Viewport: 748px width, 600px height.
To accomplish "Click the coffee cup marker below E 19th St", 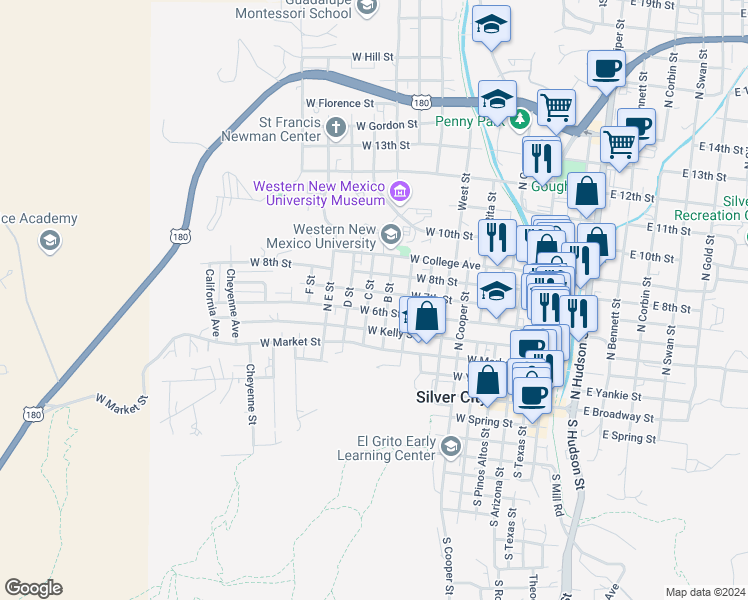I will 606,69.
